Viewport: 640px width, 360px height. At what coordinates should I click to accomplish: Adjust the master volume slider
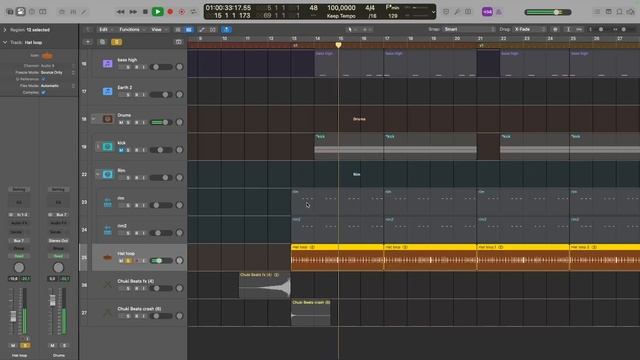[x=548, y=12]
